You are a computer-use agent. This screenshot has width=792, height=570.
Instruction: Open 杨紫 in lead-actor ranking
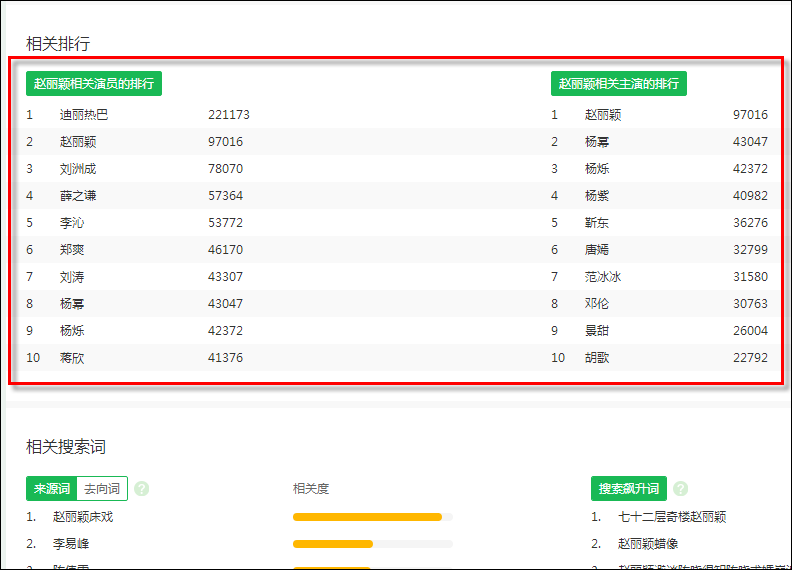click(x=597, y=196)
